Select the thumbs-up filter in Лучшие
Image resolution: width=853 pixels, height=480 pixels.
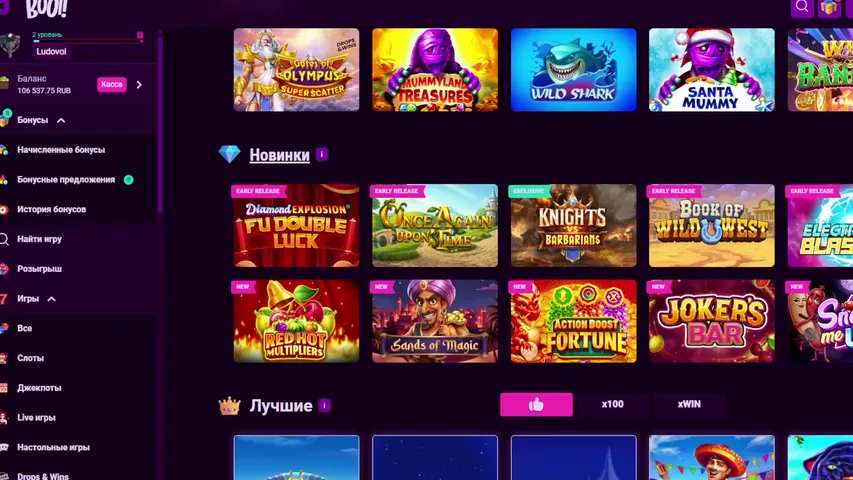click(536, 404)
